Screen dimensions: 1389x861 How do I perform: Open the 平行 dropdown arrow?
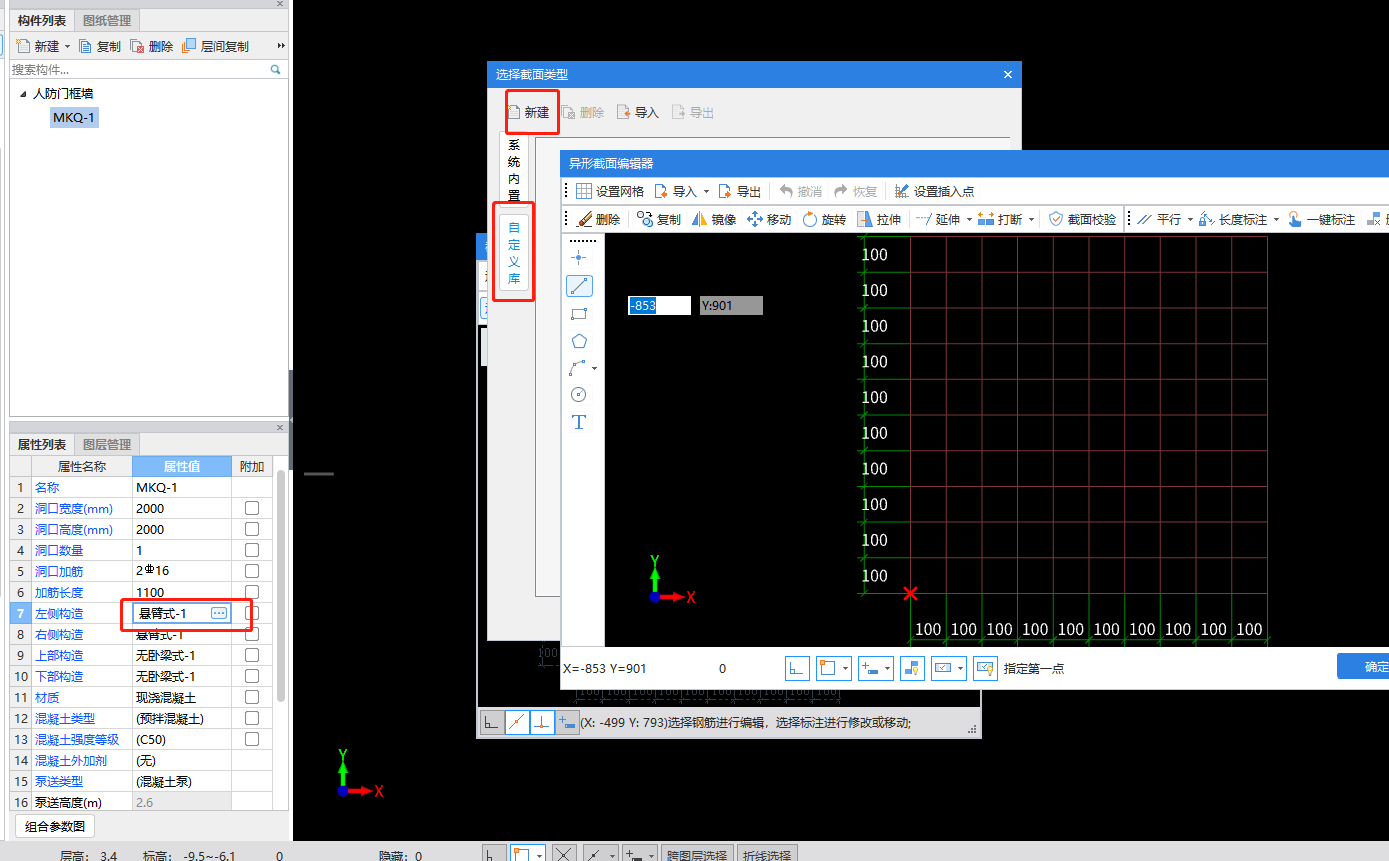coord(1190,219)
